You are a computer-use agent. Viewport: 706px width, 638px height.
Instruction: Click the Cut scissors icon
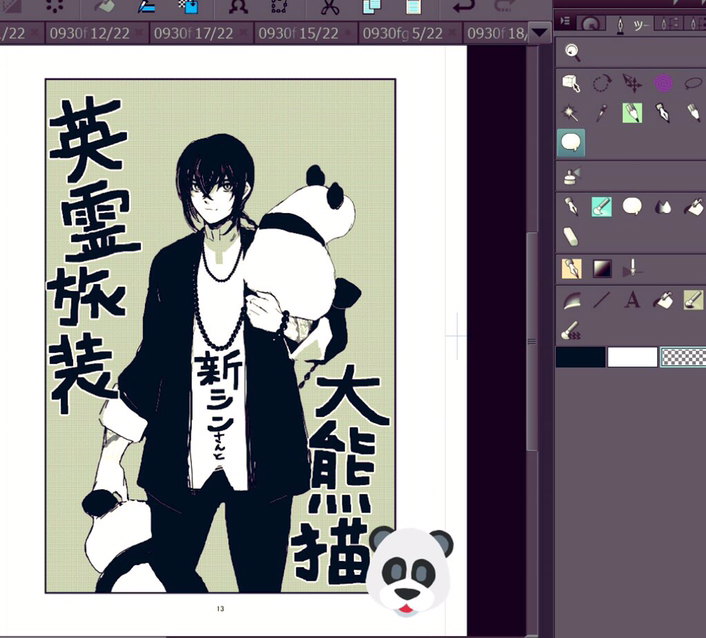[330, 8]
